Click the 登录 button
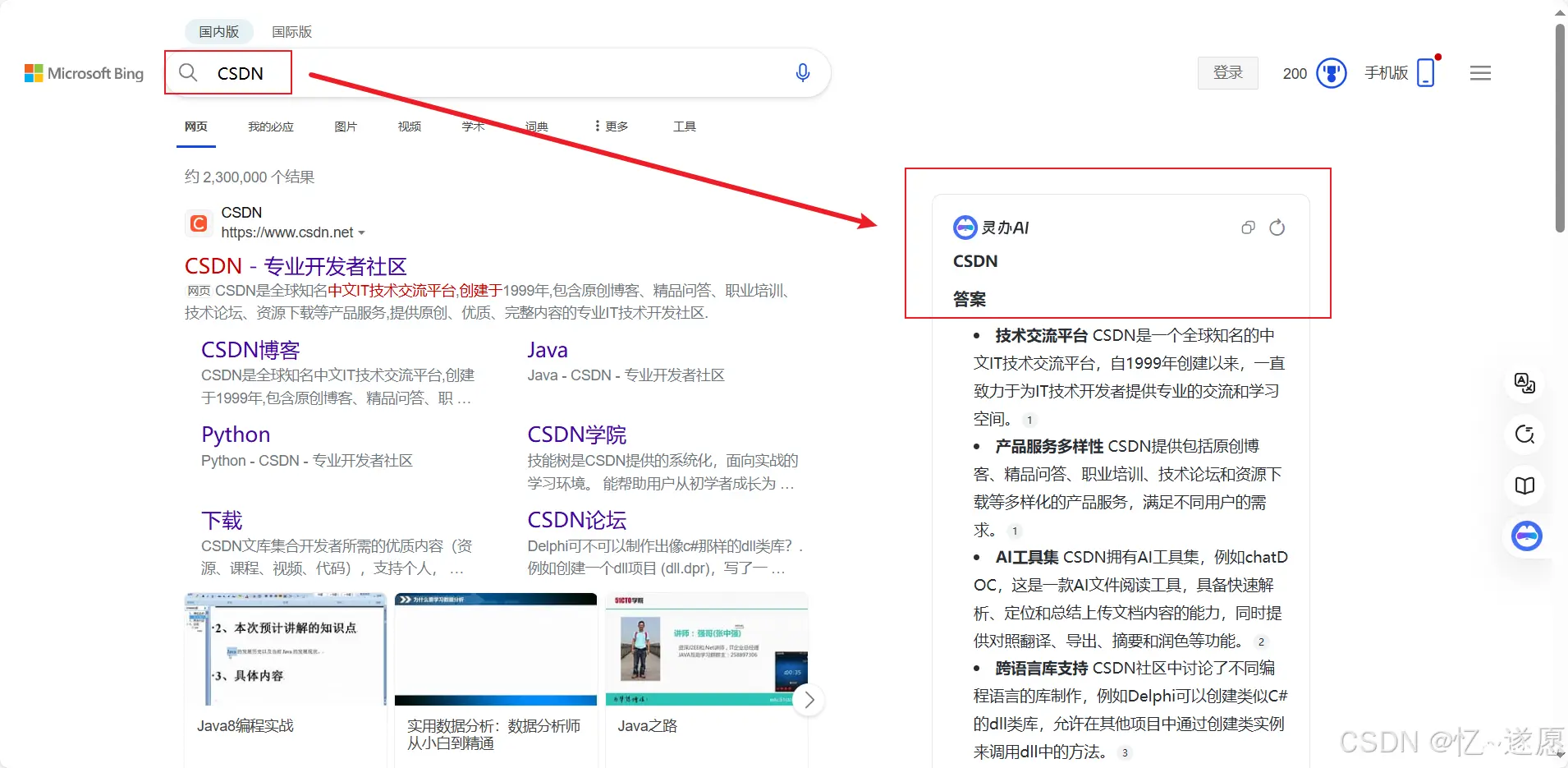The height and width of the screenshot is (768, 1568). coord(1227,72)
